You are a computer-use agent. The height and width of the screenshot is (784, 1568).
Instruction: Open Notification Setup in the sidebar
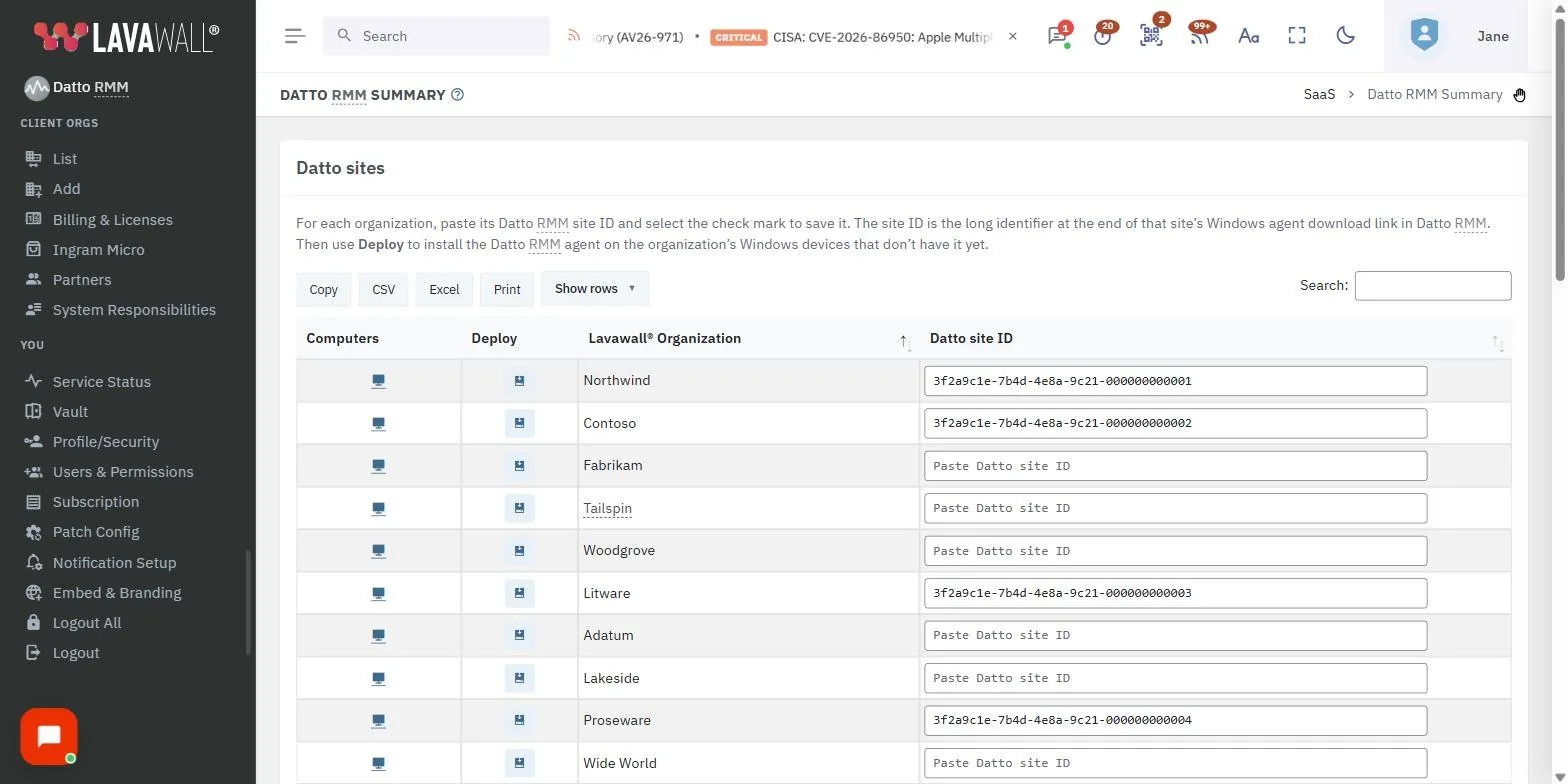pos(114,563)
